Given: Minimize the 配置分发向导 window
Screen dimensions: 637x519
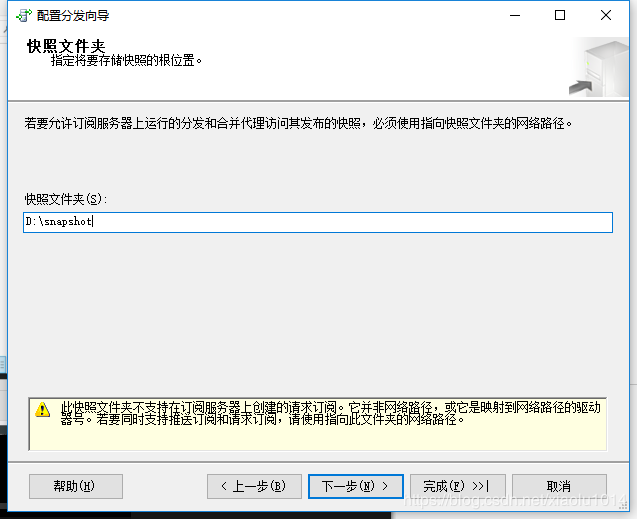Looking at the screenshot, I should coord(515,15).
